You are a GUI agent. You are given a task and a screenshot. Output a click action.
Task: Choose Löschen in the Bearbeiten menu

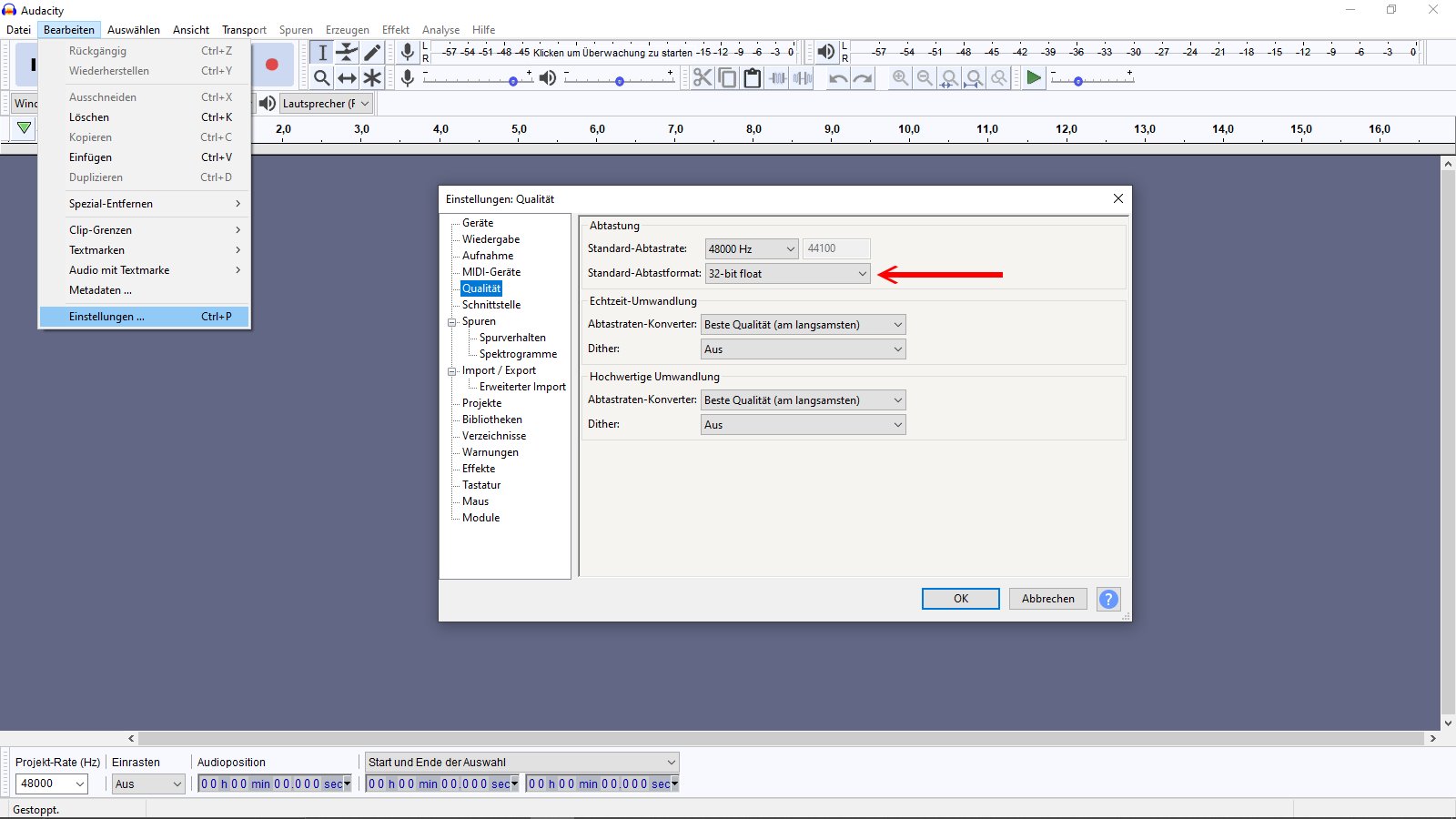(x=145, y=117)
